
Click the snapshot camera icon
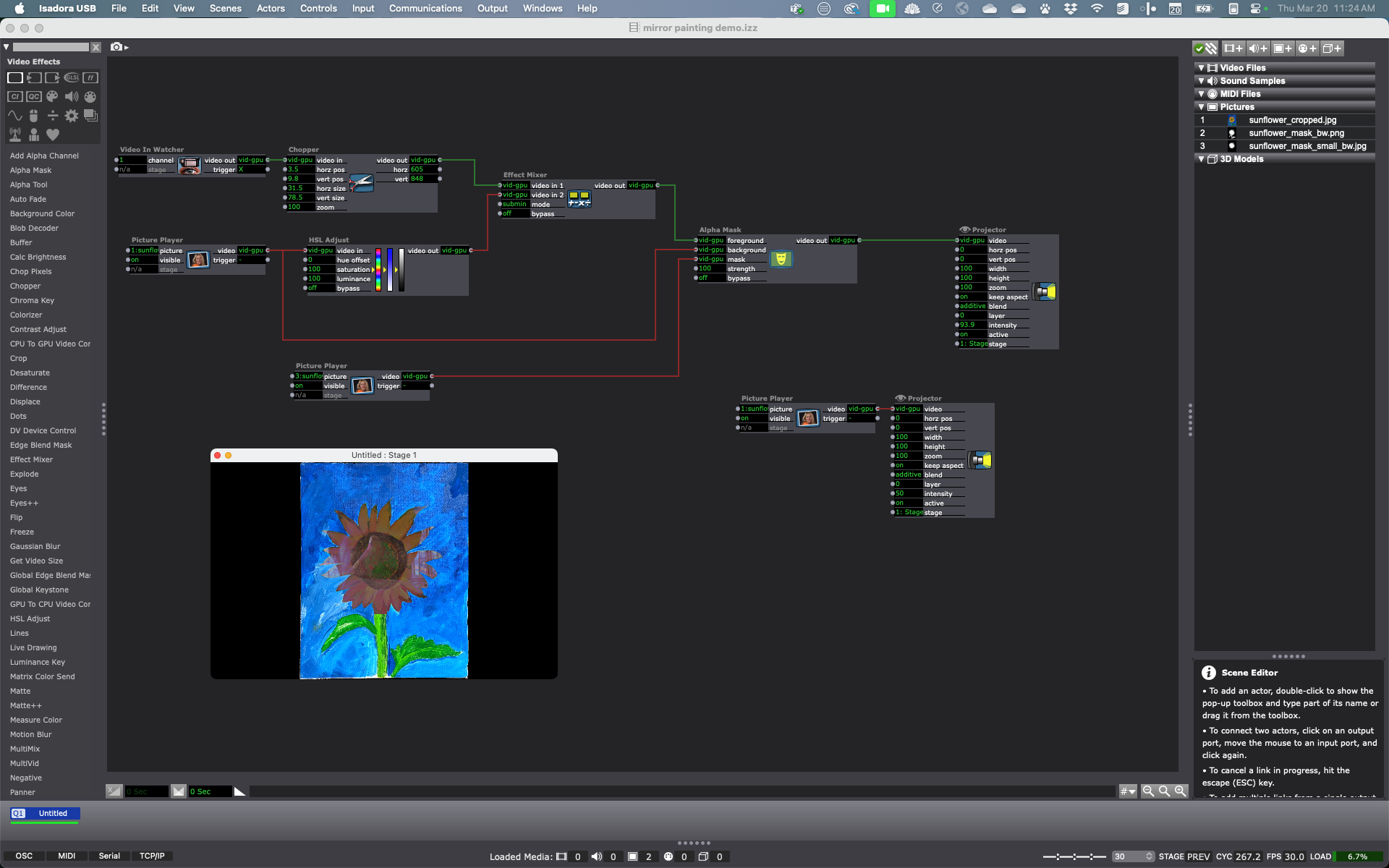pyautogui.click(x=116, y=47)
